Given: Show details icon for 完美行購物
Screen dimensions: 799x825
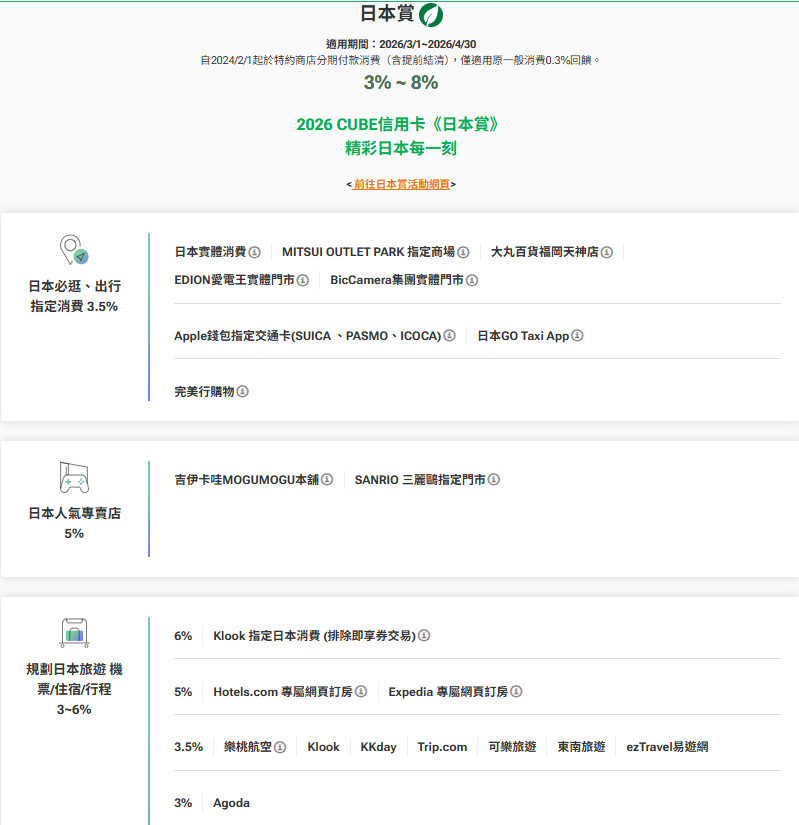Looking at the screenshot, I should click(x=242, y=392).
